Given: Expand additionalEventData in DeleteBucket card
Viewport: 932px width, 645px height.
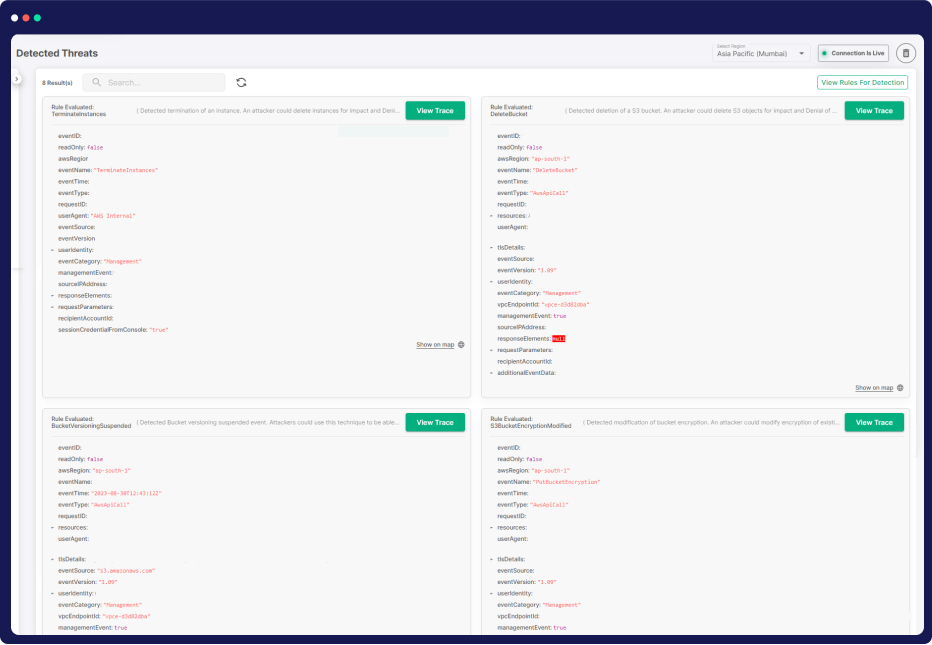Looking at the screenshot, I should [x=491, y=372].
